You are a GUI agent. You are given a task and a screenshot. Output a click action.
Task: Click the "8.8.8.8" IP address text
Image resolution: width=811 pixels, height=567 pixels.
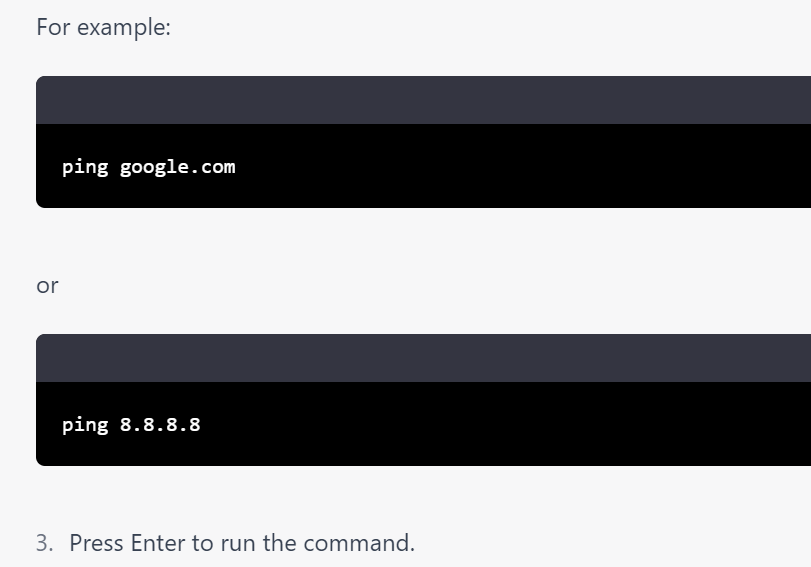point(160,425)
